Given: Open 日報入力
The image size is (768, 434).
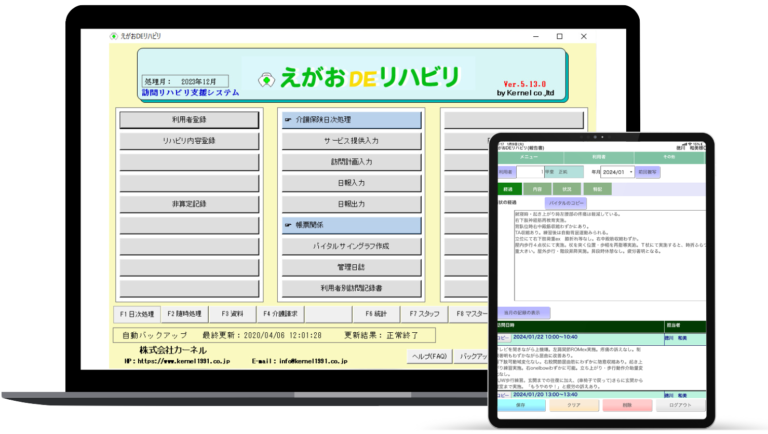Looking at the screenshot, I should click(x=352, y=183).
